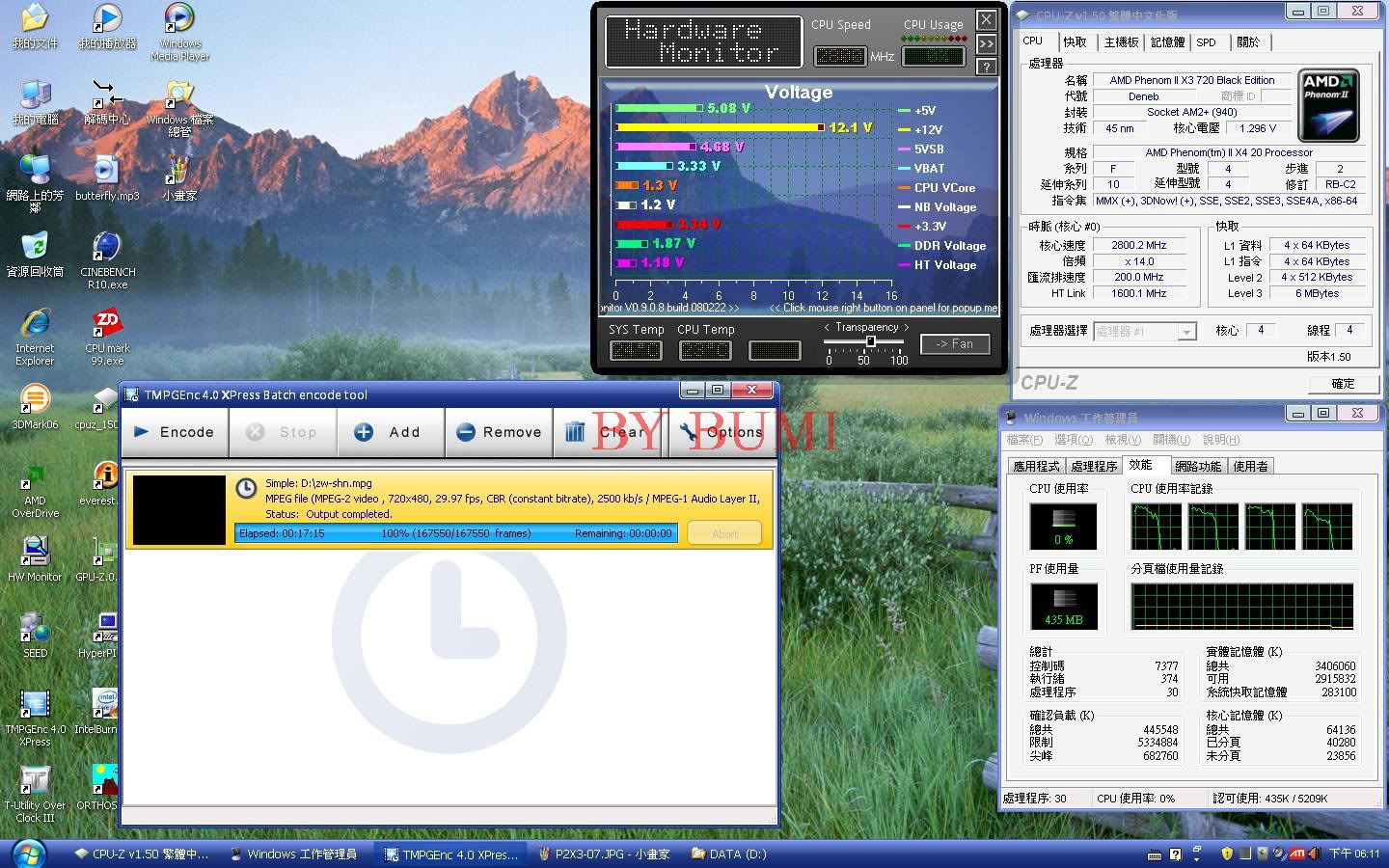Screen dimensions: 1389x868
Task: Click the Transparency slider in Hardware Monitor
Action: (x=870, y=342)
